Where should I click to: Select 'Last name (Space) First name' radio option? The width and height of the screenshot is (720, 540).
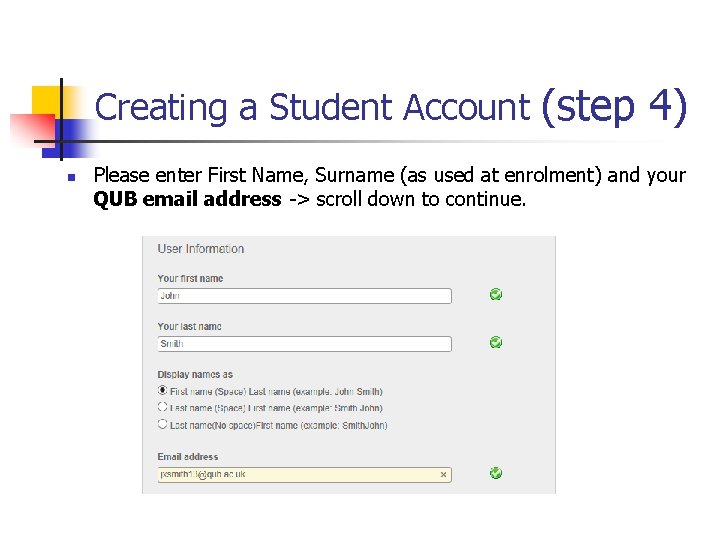(163, 407)
